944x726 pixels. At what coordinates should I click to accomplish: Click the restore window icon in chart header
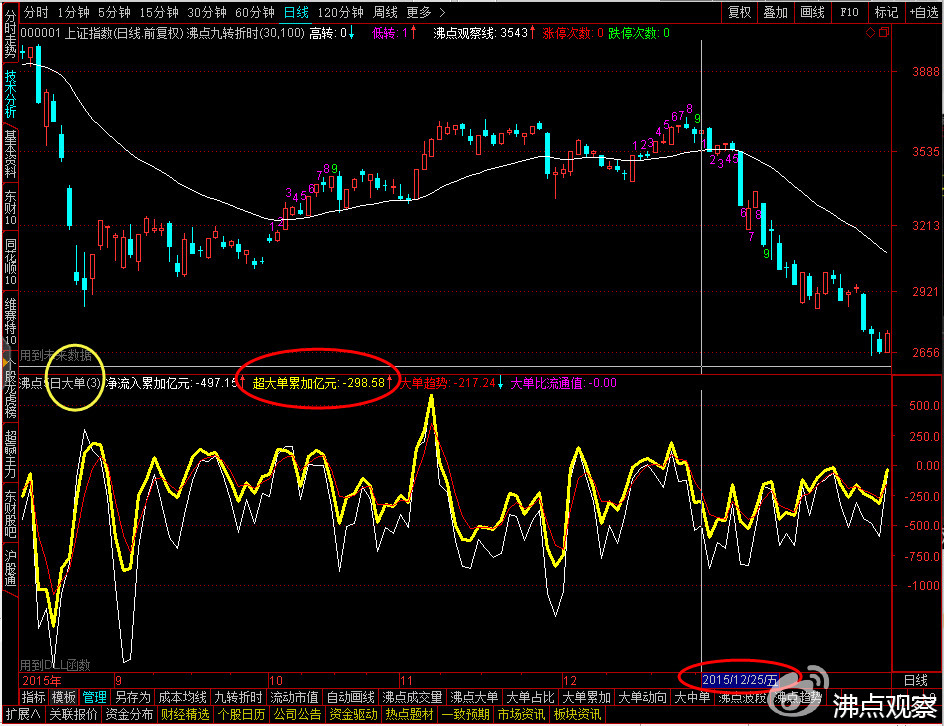tap(883, 33)
